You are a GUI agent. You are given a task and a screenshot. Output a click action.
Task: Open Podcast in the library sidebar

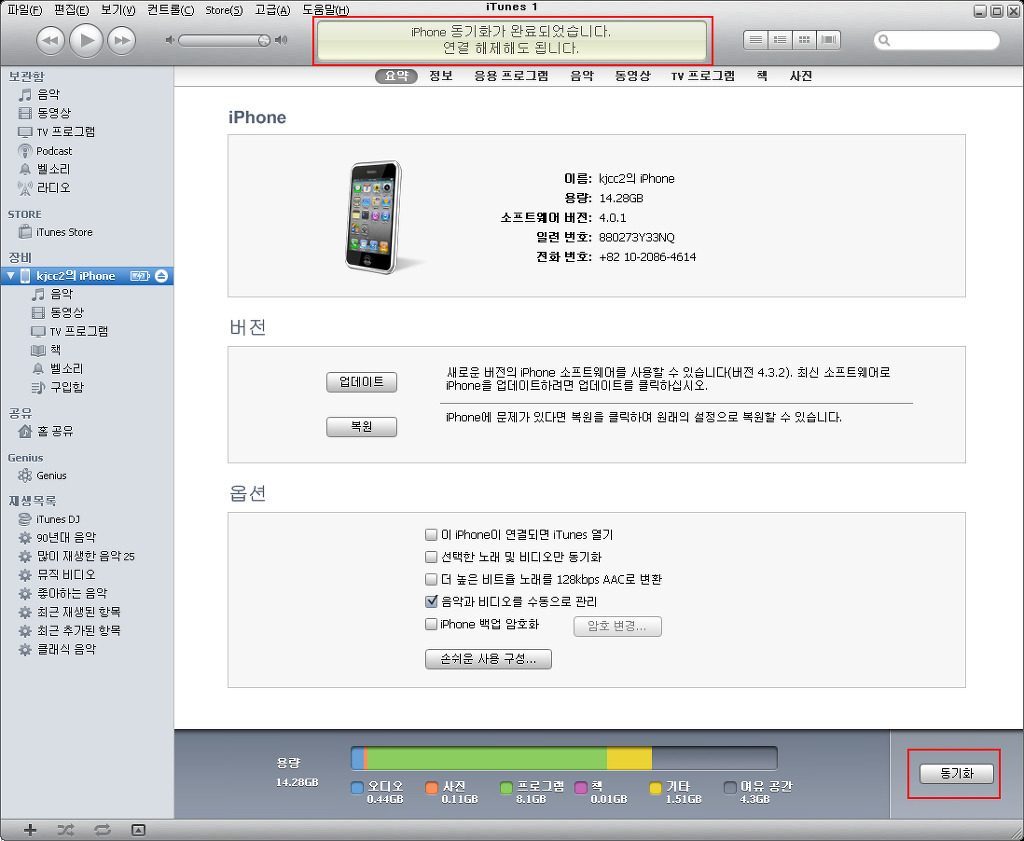tap(54, 151)
